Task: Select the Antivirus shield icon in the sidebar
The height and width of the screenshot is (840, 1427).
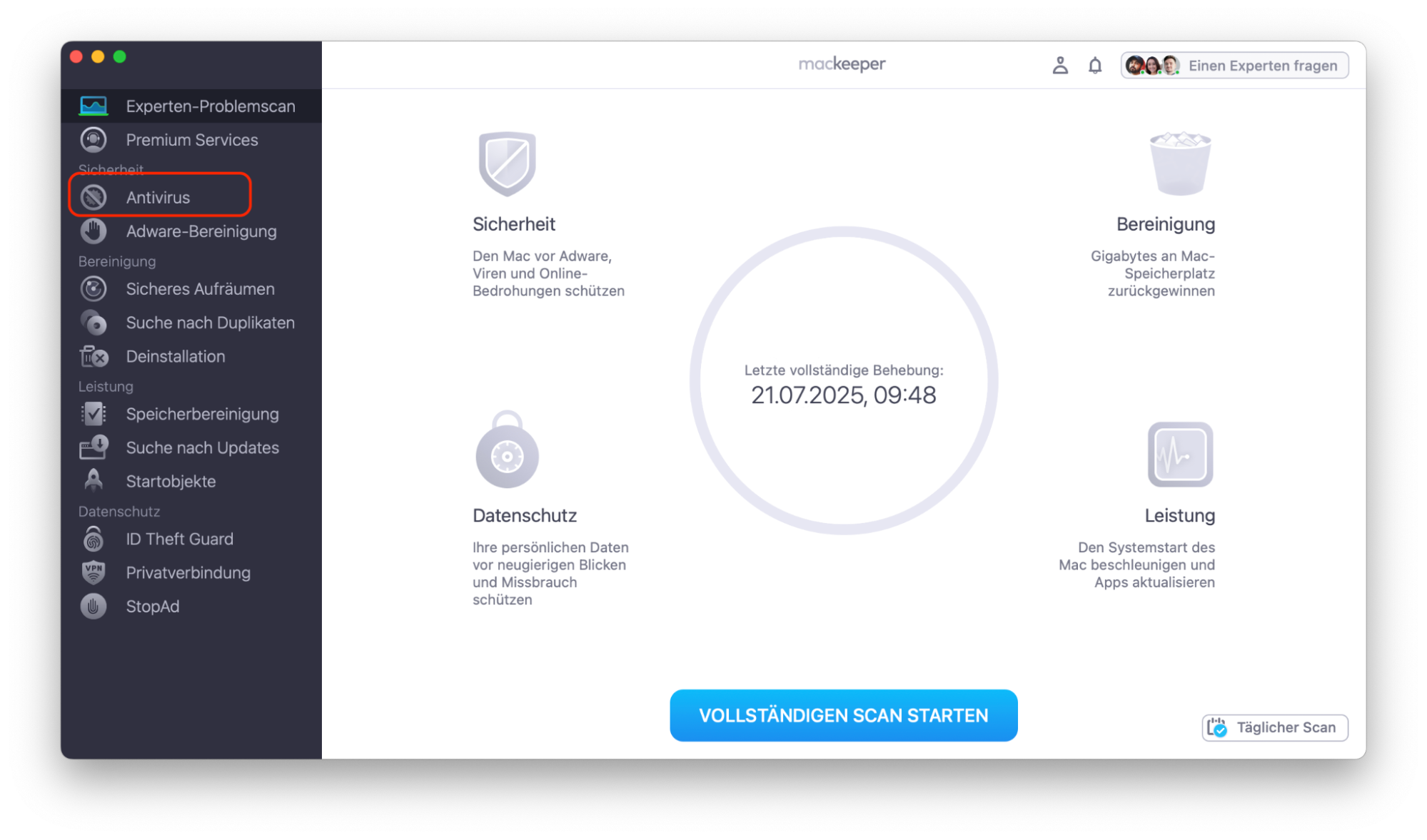Action: [x=94, y=197]
